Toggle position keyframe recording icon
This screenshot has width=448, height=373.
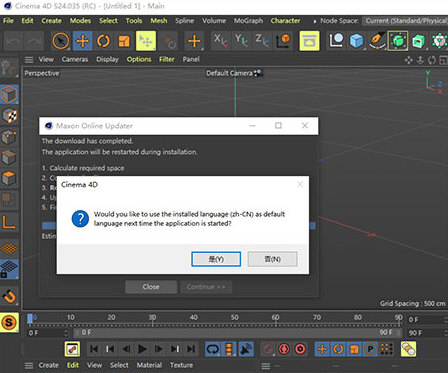point(322,349)
